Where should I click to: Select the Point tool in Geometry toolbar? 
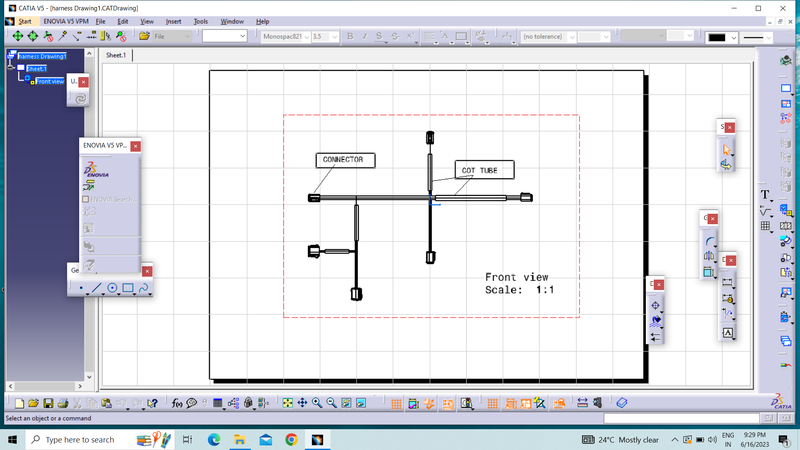pyautogui.click(x=81, y=288)
